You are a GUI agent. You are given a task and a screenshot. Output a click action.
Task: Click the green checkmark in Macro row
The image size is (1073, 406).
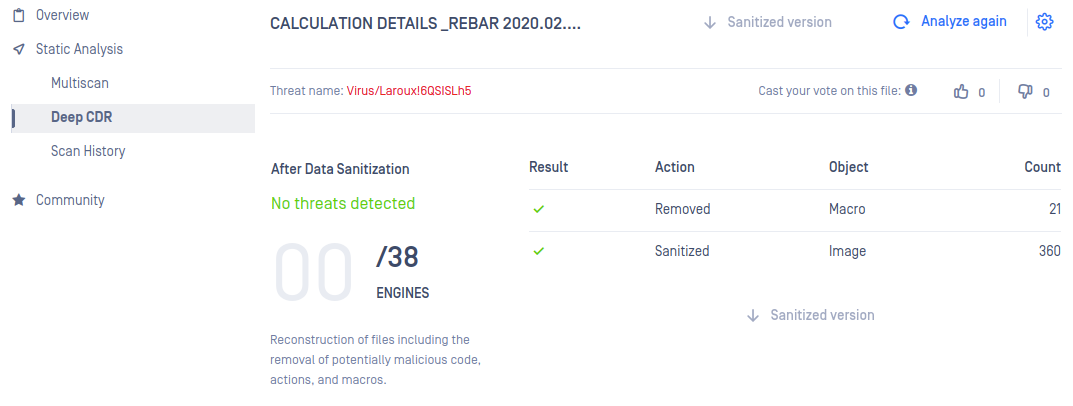[x=539, y=210]
